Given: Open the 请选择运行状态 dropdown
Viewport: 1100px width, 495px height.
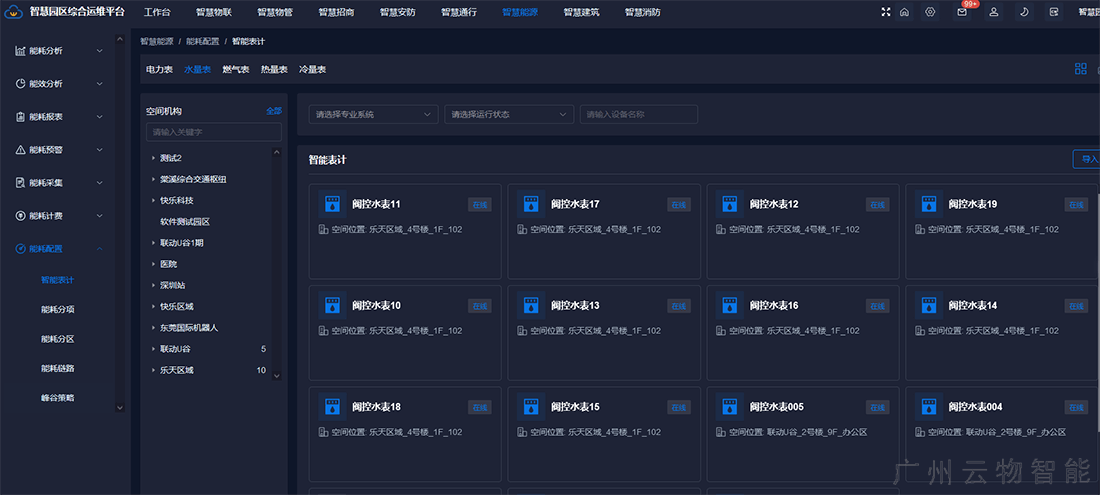Looking at the screenshot, I should pos(509,114).
